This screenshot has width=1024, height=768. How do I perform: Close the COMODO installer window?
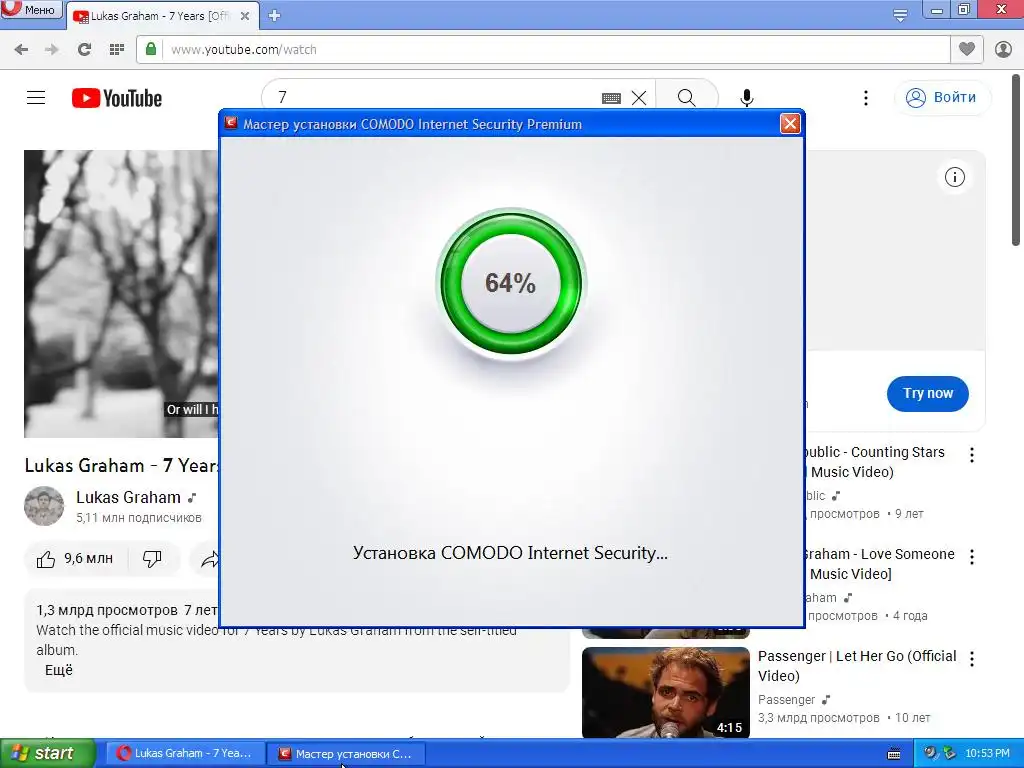click(790, 123)
